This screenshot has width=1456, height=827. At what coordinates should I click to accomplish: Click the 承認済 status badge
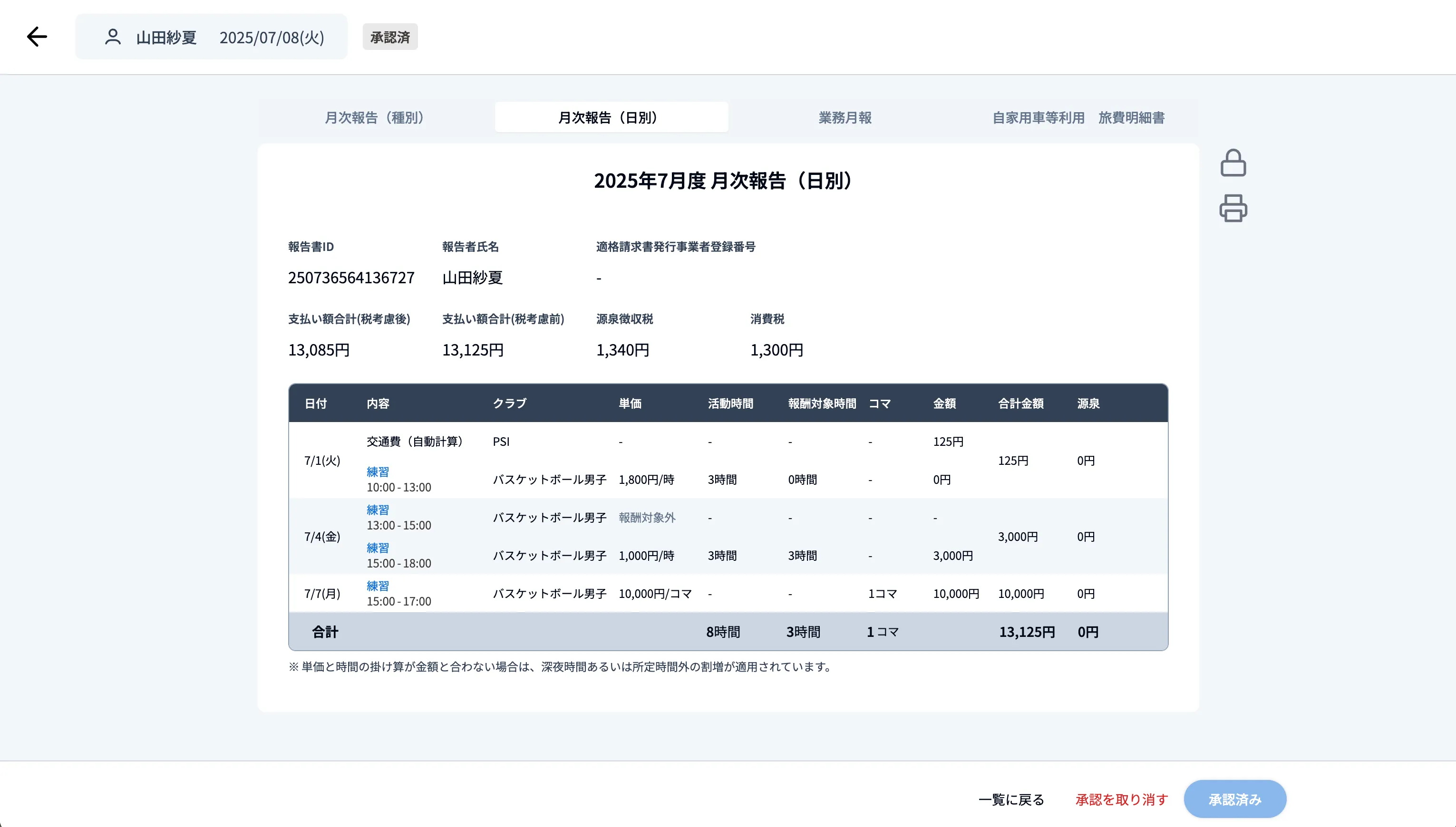click(x=390, y=37)
